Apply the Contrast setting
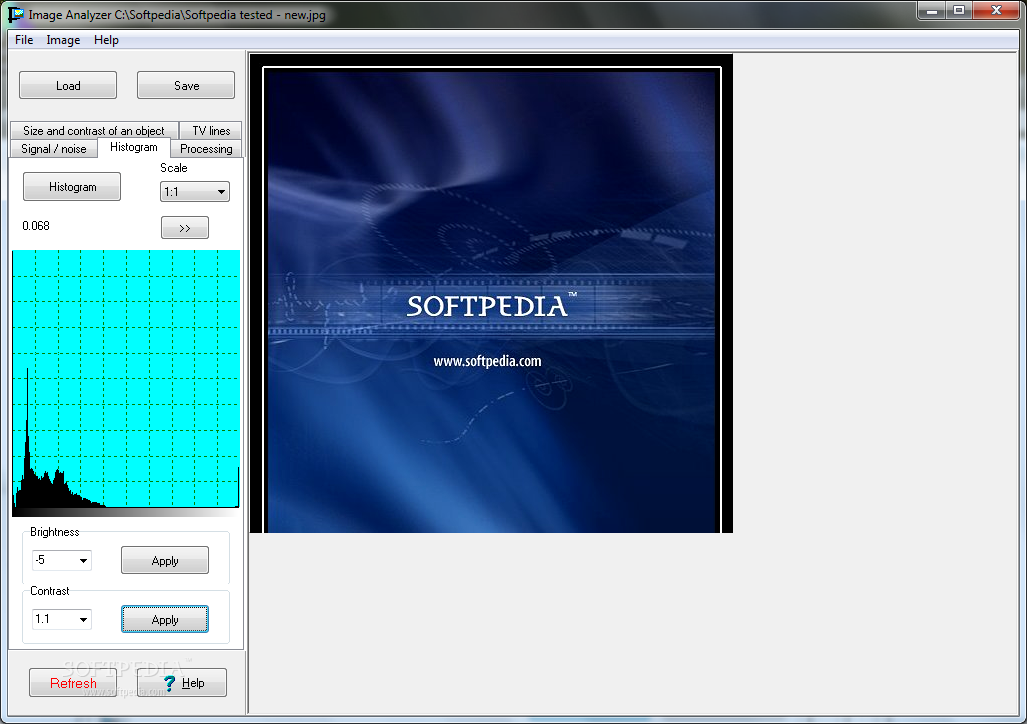The height and width of the screenshot is (724, 1027). (165, 619)
